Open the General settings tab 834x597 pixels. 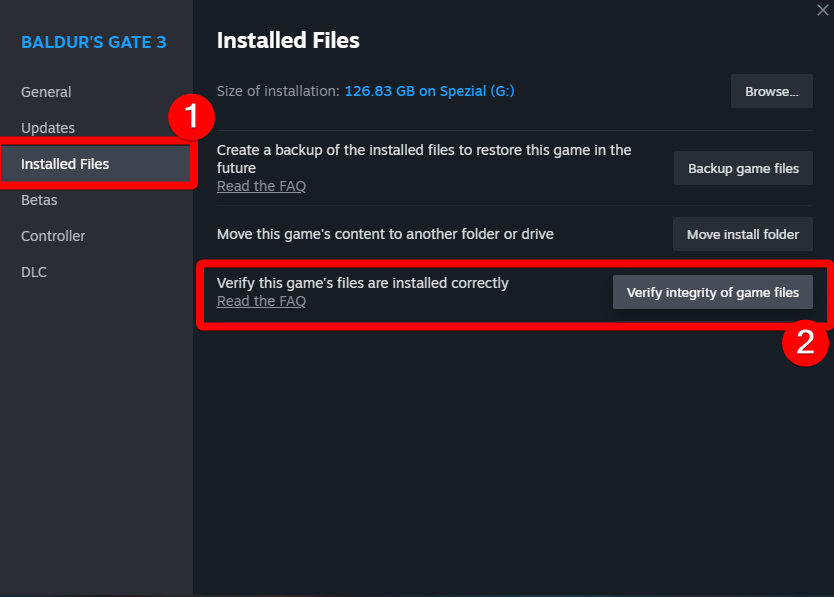tap(46, 92)
